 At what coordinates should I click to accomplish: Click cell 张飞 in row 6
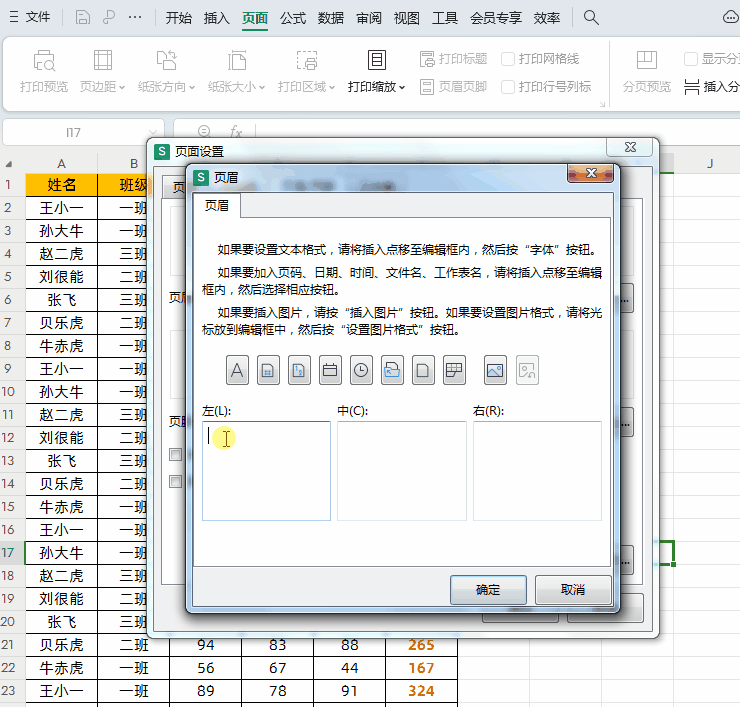click(61, 300)
